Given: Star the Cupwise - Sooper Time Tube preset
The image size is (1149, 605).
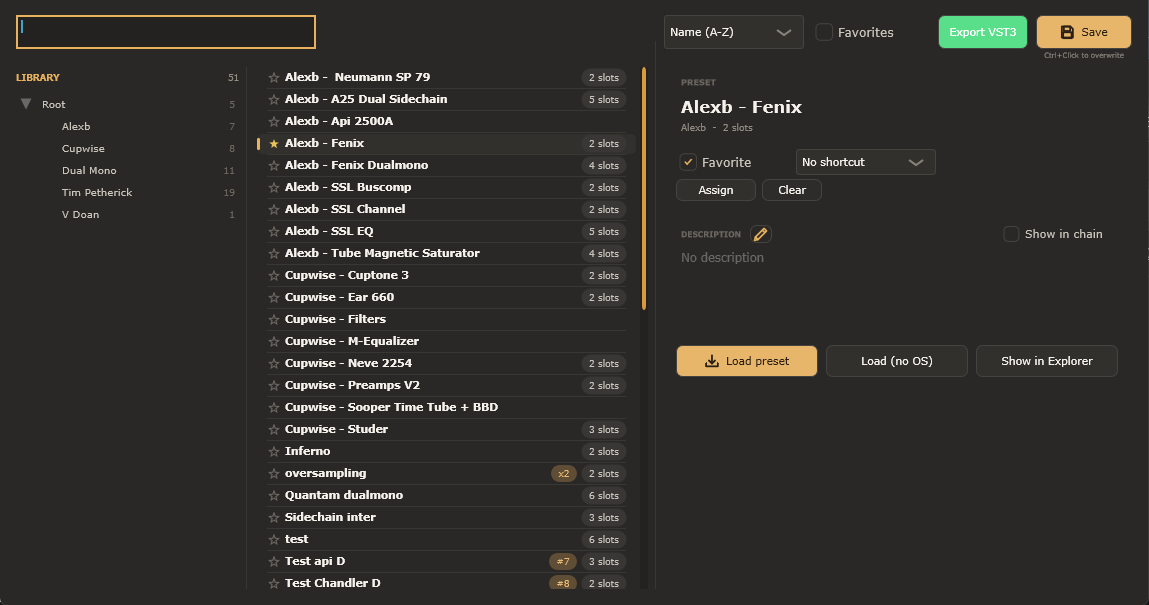Looking at the screenshot, I should point(274,407).
